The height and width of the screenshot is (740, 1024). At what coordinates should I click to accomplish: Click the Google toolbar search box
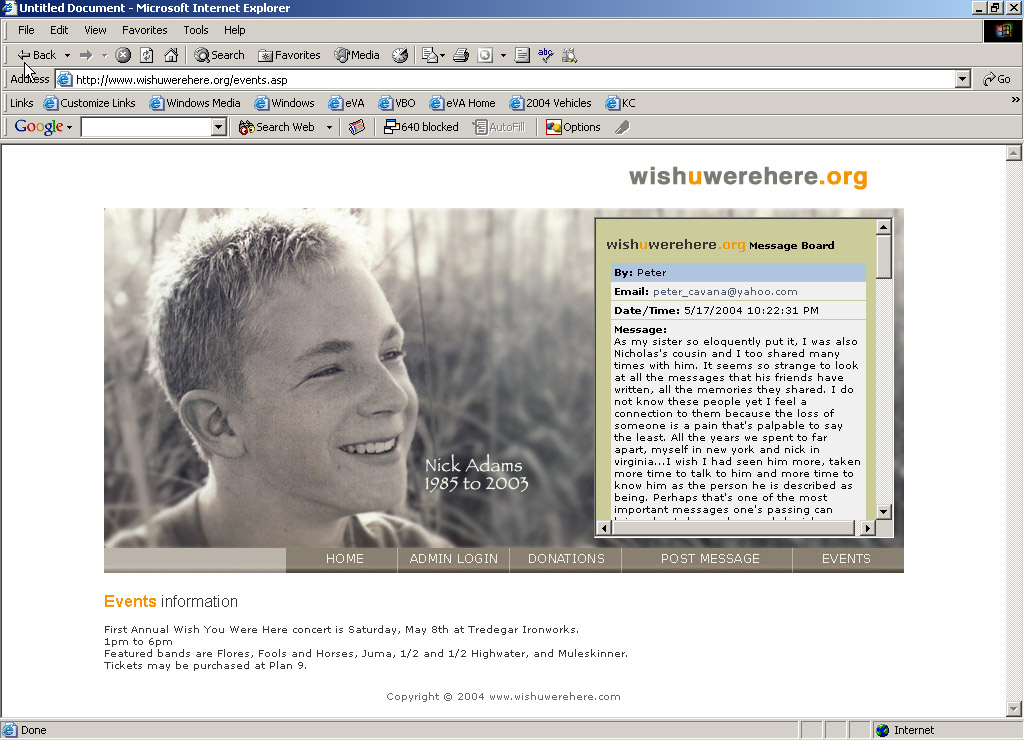[x=146, y=127]
